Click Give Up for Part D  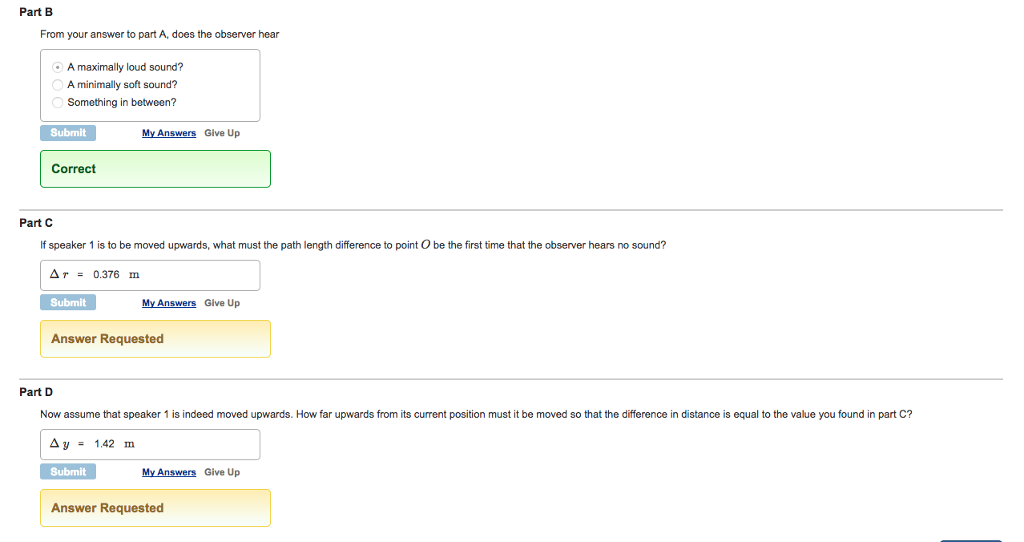coord(222,472)
